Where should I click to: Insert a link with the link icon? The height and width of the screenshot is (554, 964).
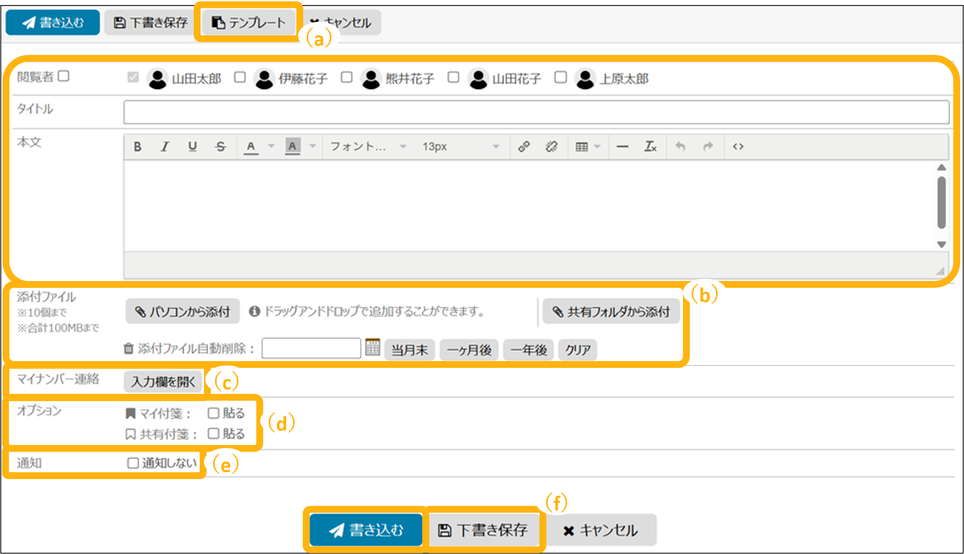click(x=523, y=147)
